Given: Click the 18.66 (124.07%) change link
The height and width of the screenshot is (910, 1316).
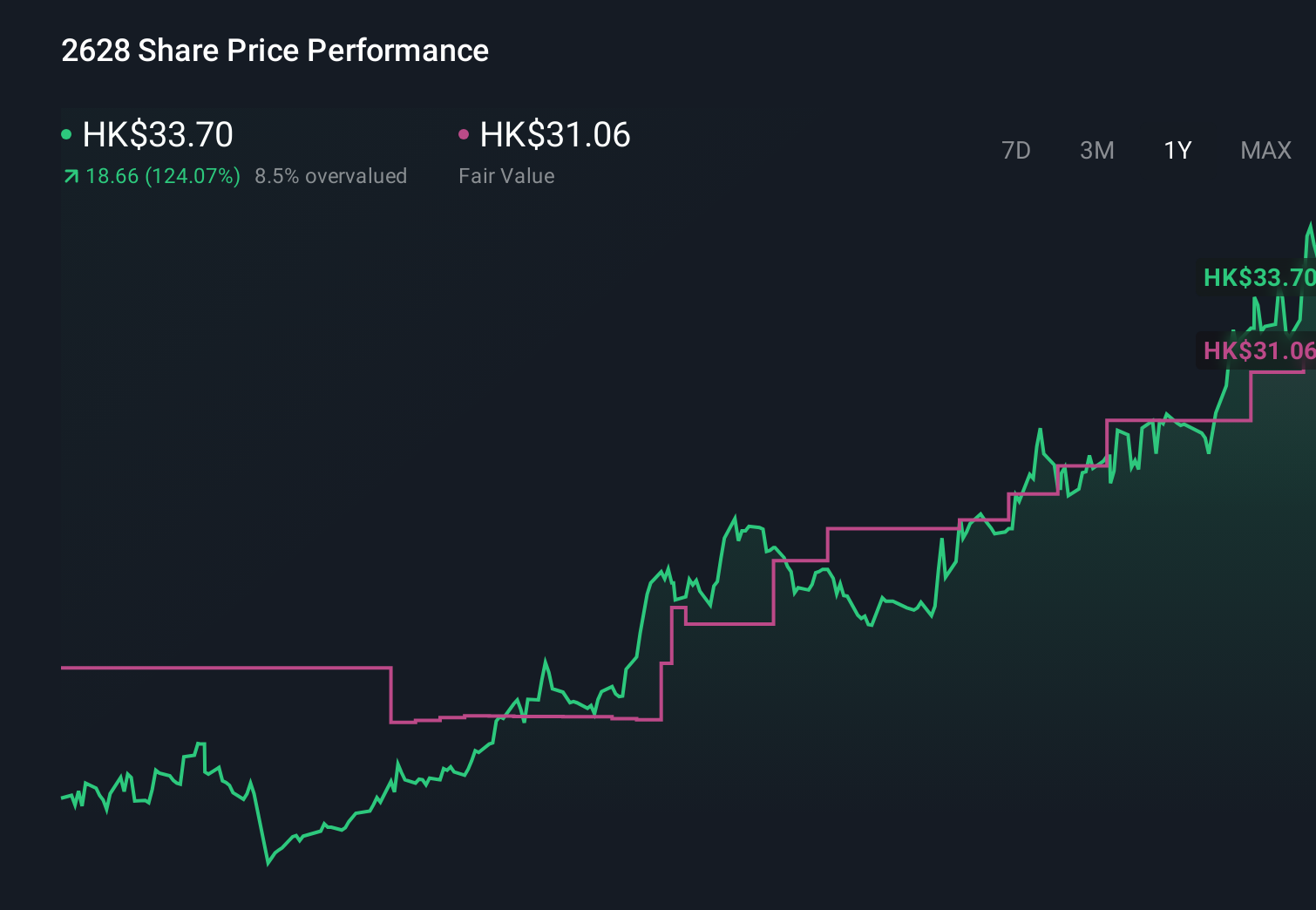Looking at the screenshot, I should point(162,176).
